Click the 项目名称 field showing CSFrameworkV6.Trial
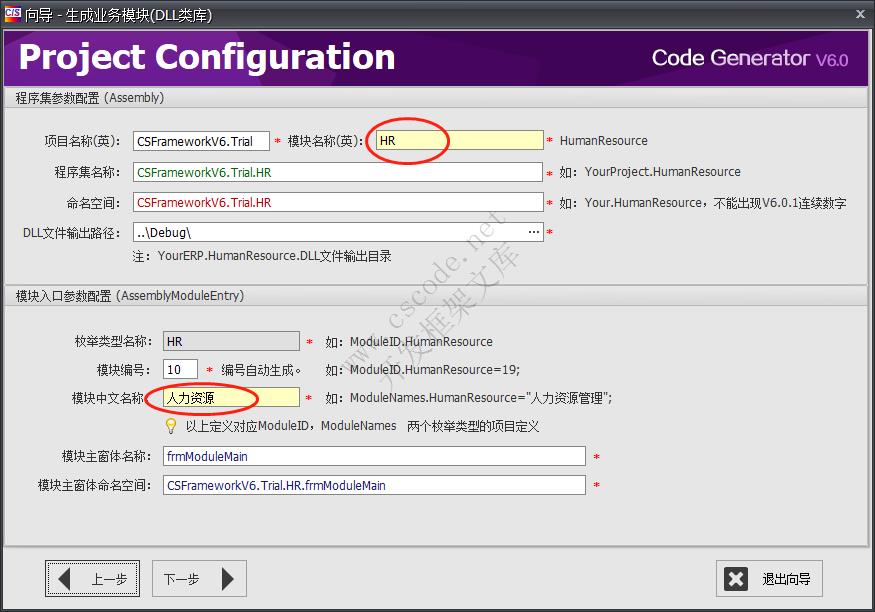Viewport: 875px width, 612px height. (200, 140)
